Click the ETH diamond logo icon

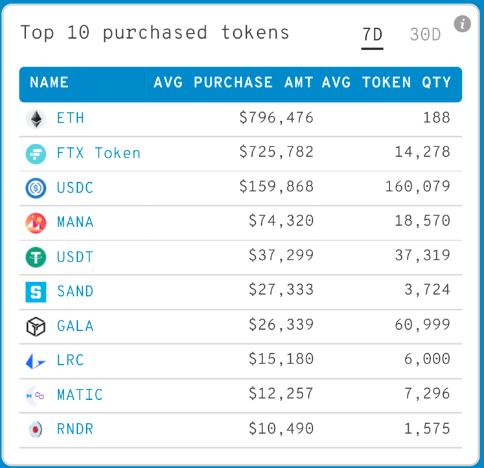coord(36,119)
